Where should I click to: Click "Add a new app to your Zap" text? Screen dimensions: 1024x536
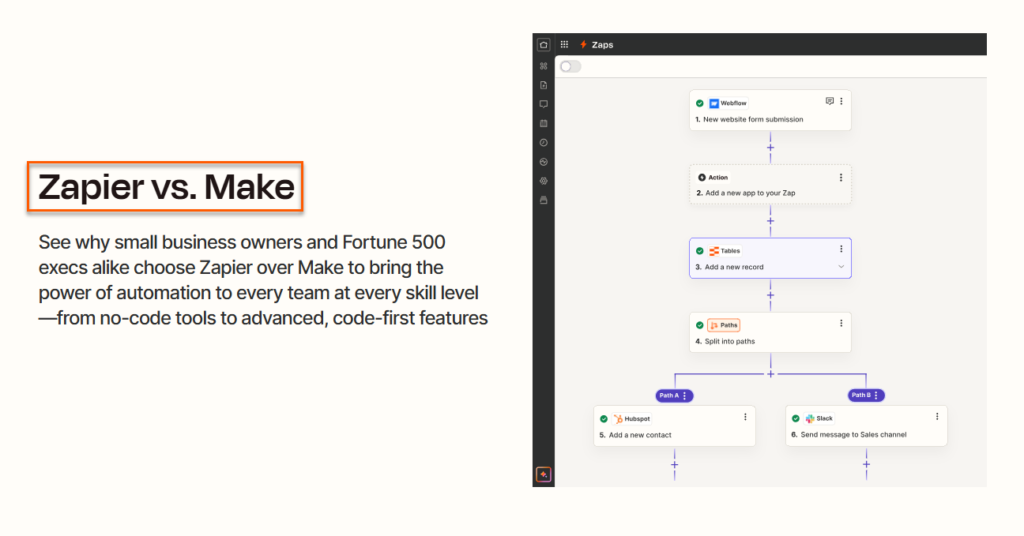[750, 193]
